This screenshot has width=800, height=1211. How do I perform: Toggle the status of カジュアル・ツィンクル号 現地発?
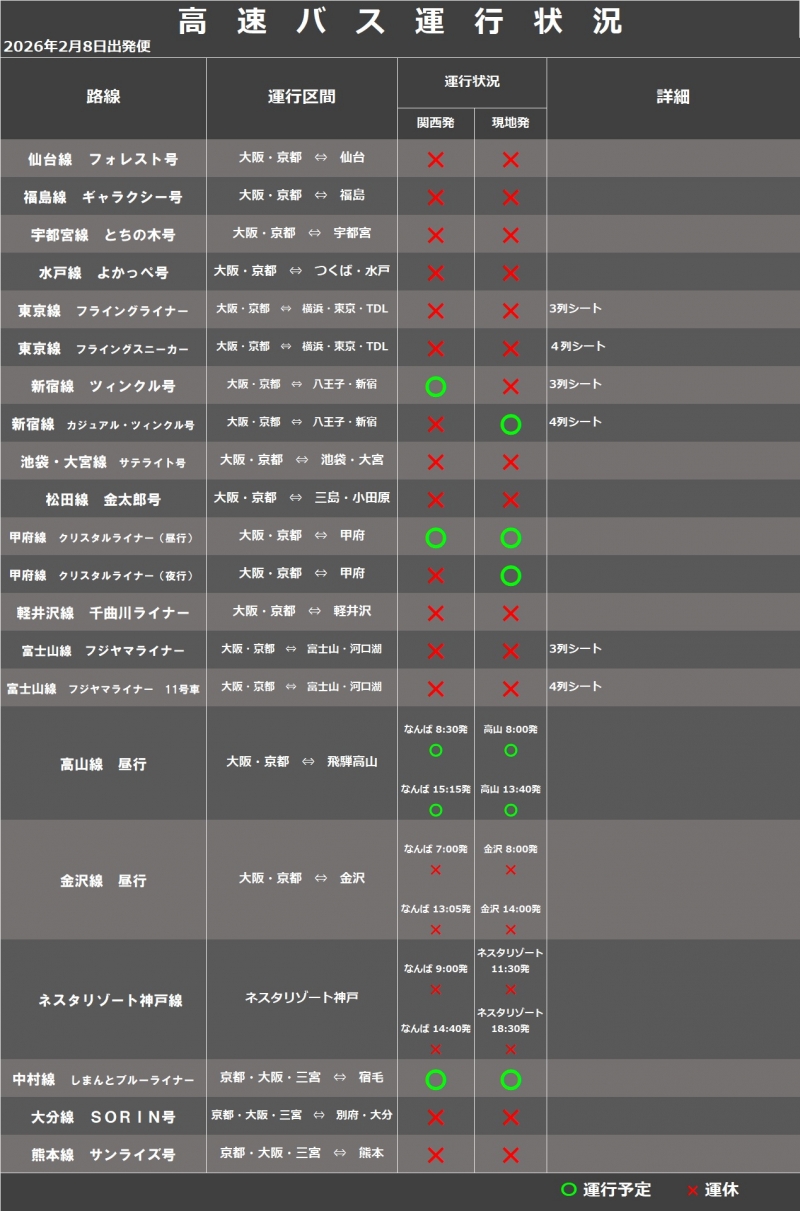coord(511,422)
